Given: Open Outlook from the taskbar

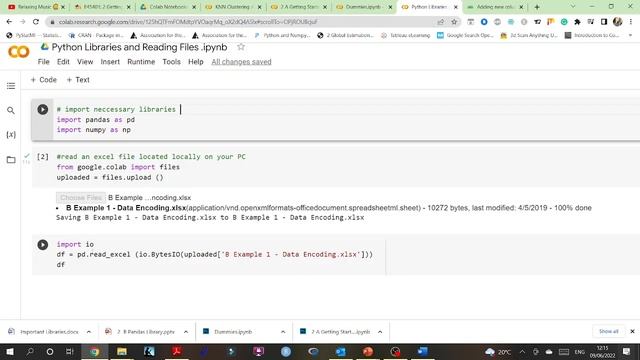Looking at the screenshot, I should coord(340,351).
